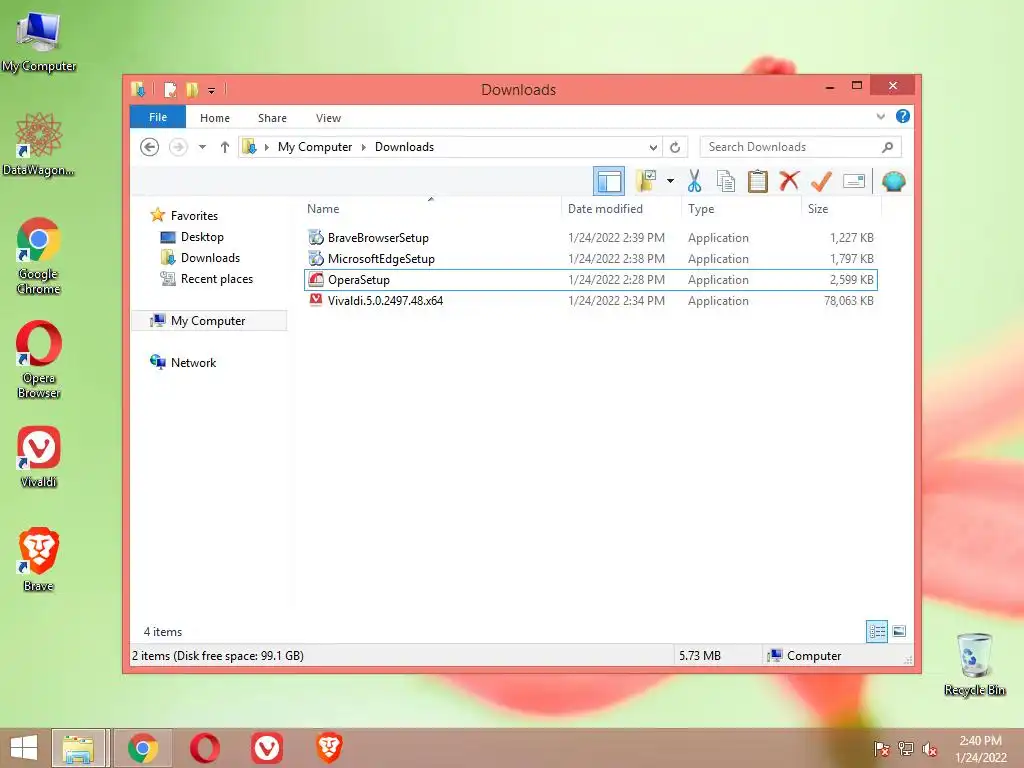Click the folder options toolbar icon
This screenshot has width=1024, height=768.
(646, 181)
